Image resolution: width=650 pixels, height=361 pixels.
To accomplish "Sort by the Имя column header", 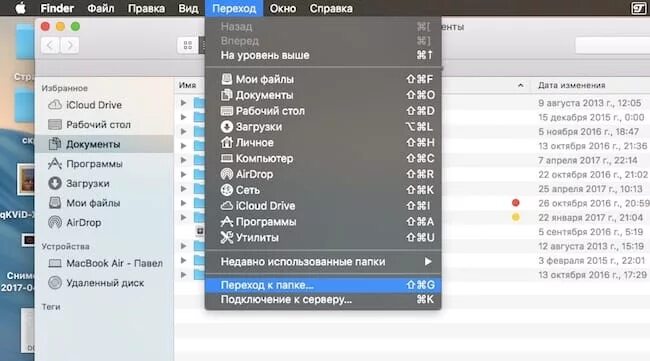I will tap(187, 85).
